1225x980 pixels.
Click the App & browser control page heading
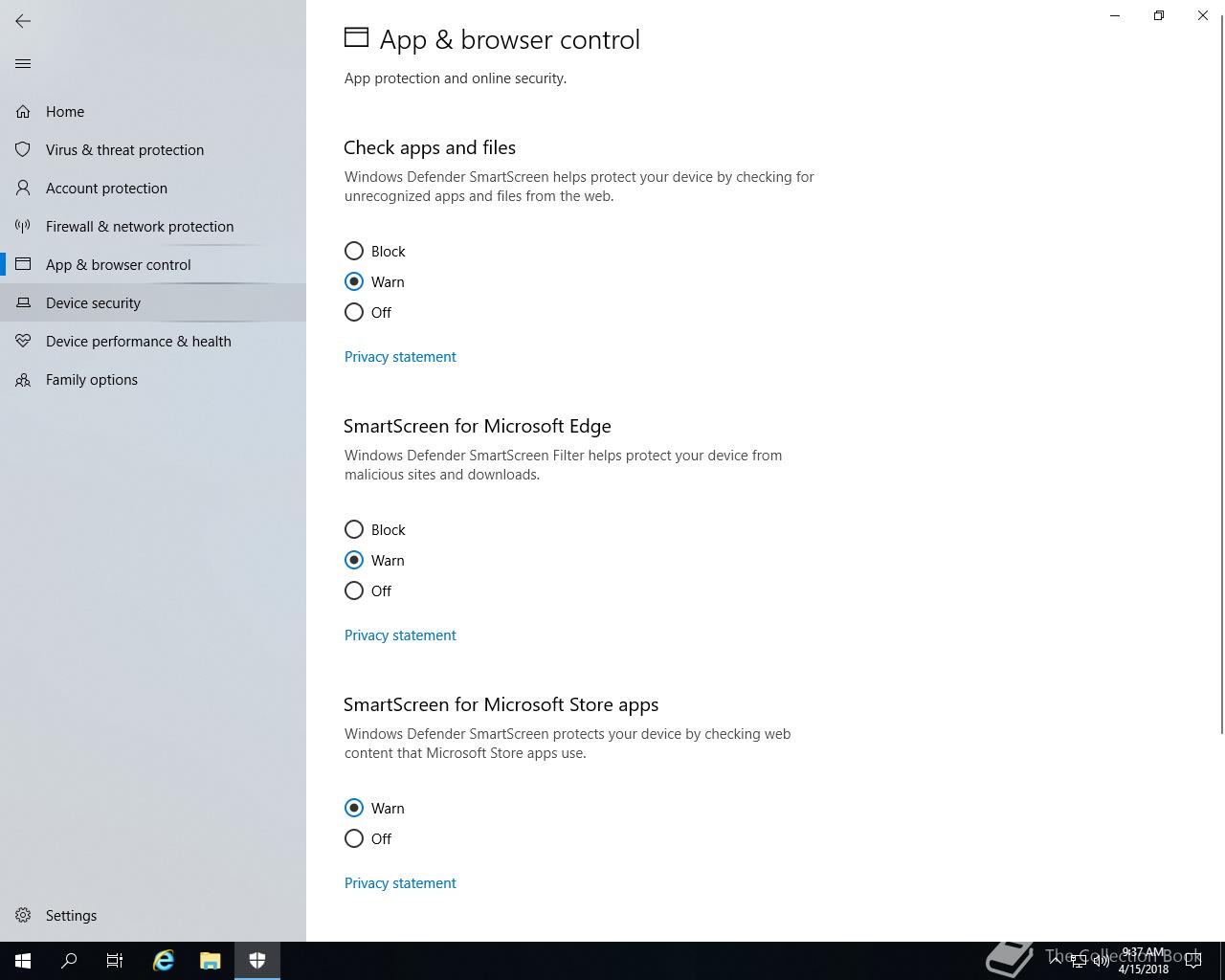click(510, 39)
